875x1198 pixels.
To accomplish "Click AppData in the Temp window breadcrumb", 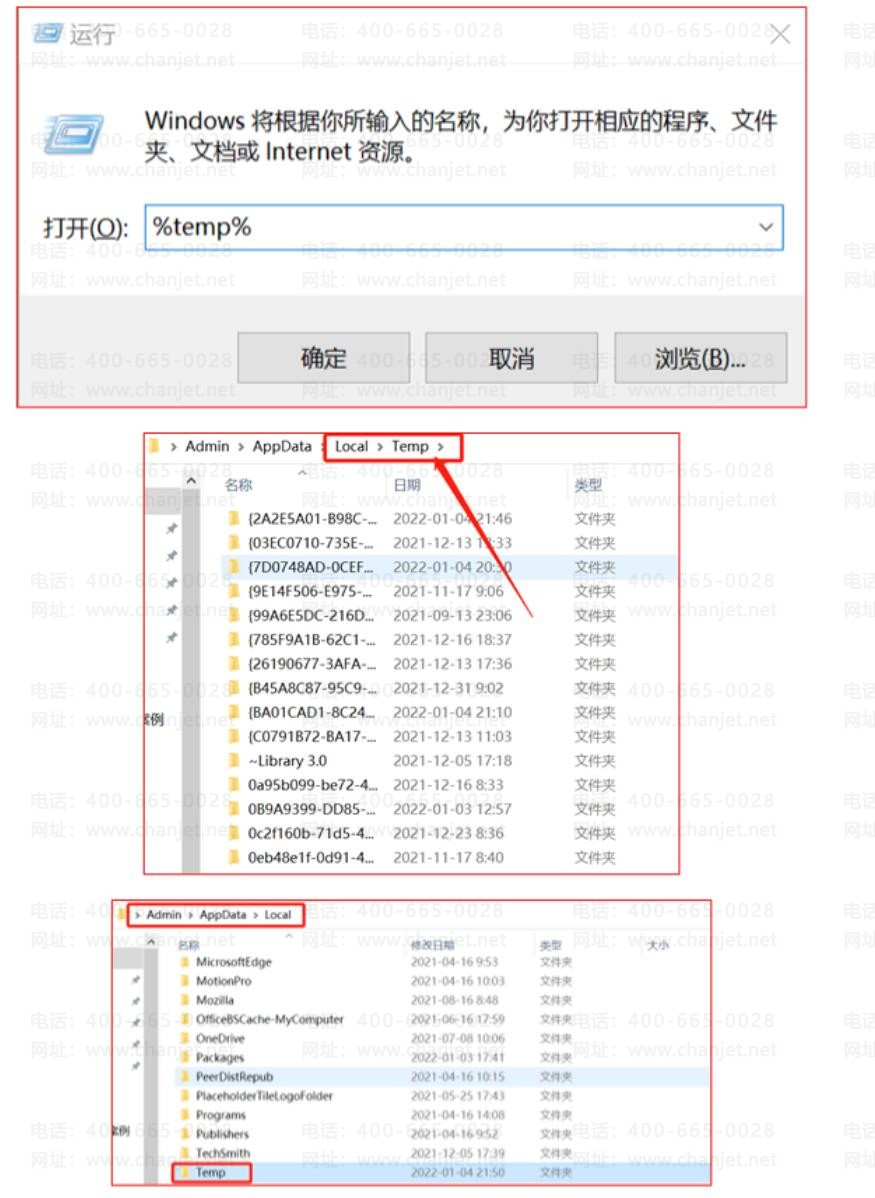I will click(282, 446).
